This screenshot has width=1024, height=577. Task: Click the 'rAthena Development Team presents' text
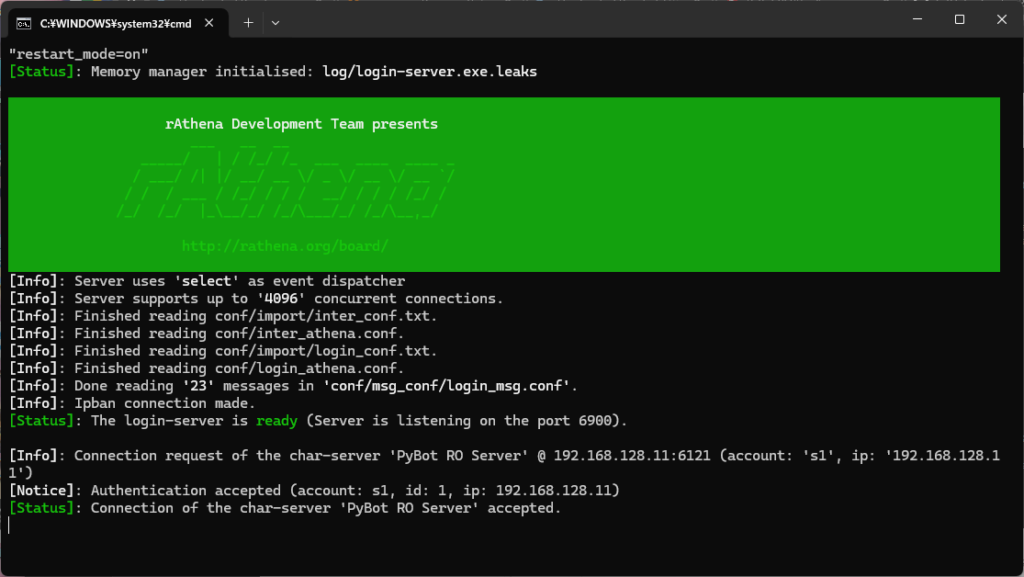click(x=301, y=124)
